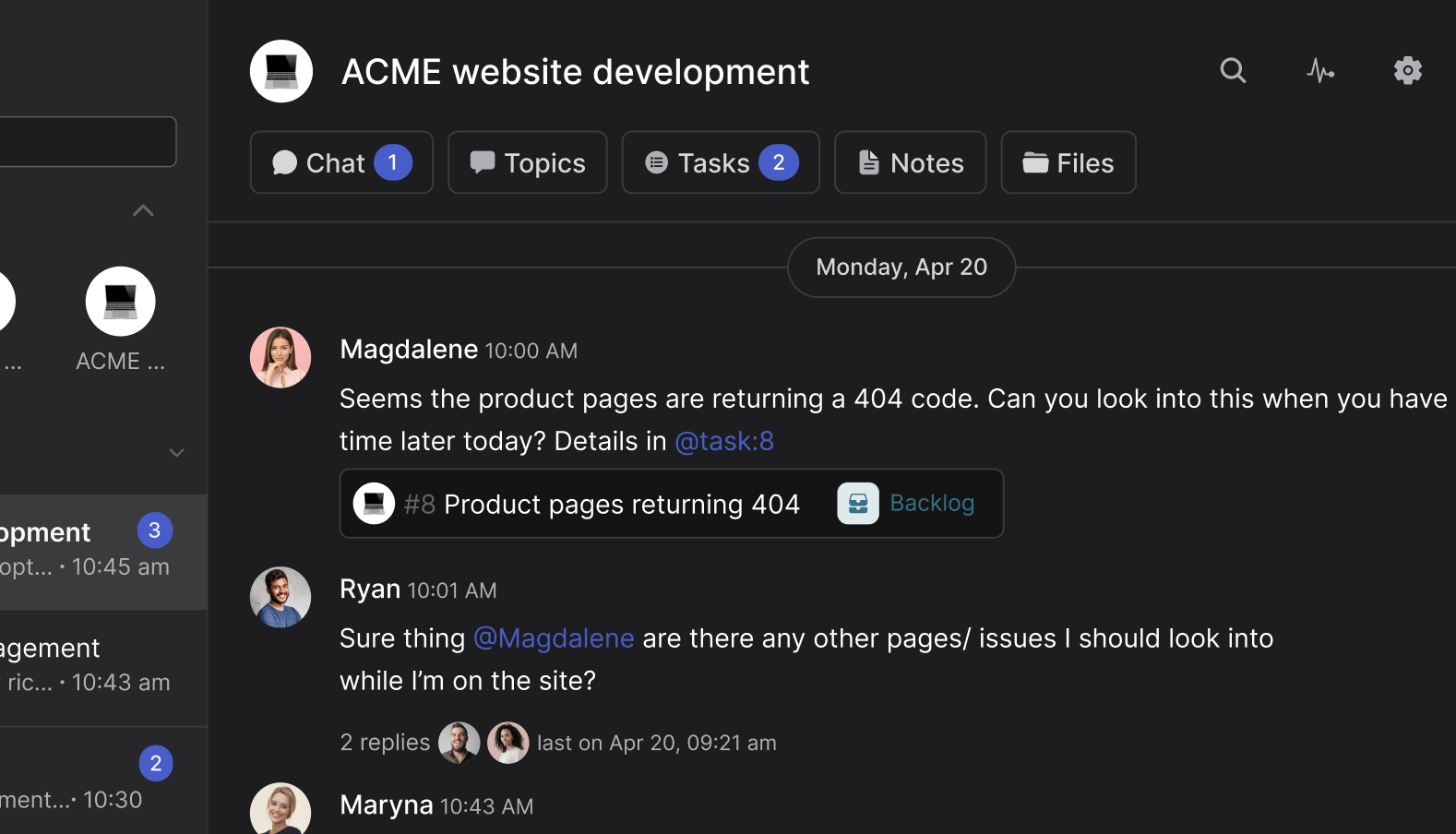Open the Notes tab
This screenshot has height=834, width=1456.
(x=910, y=163)
